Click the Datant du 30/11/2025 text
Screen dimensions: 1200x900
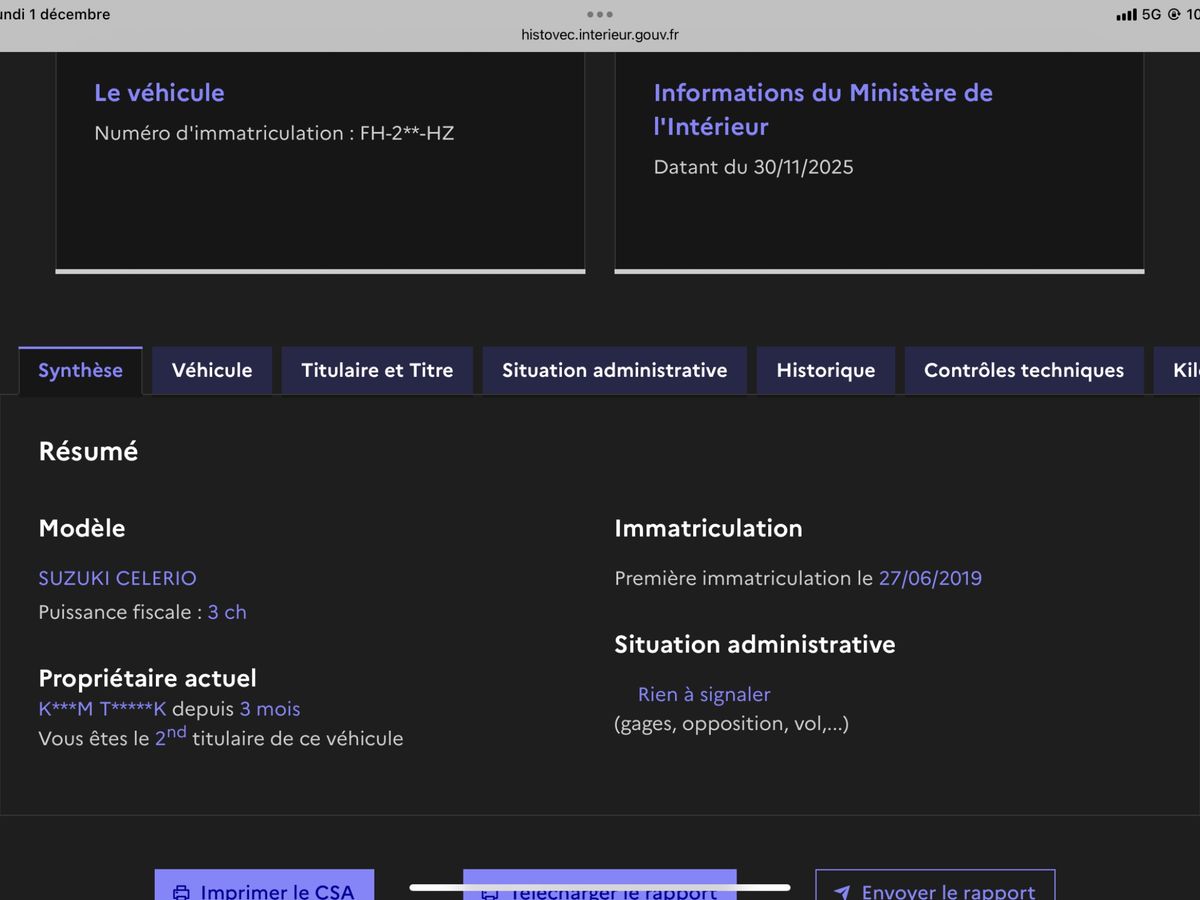pos(753,167)
